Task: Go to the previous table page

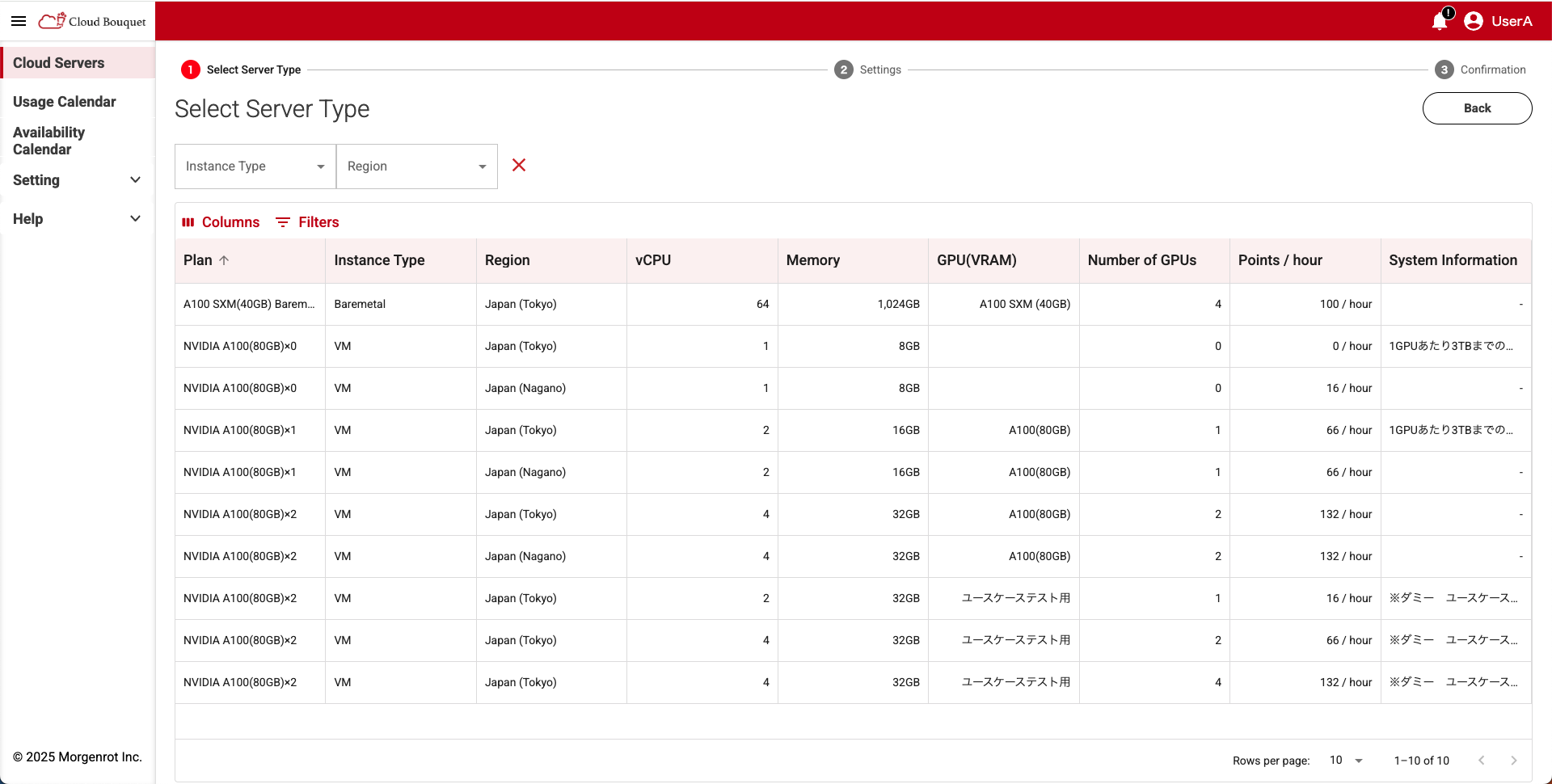Action: (x=1481, y=761)
